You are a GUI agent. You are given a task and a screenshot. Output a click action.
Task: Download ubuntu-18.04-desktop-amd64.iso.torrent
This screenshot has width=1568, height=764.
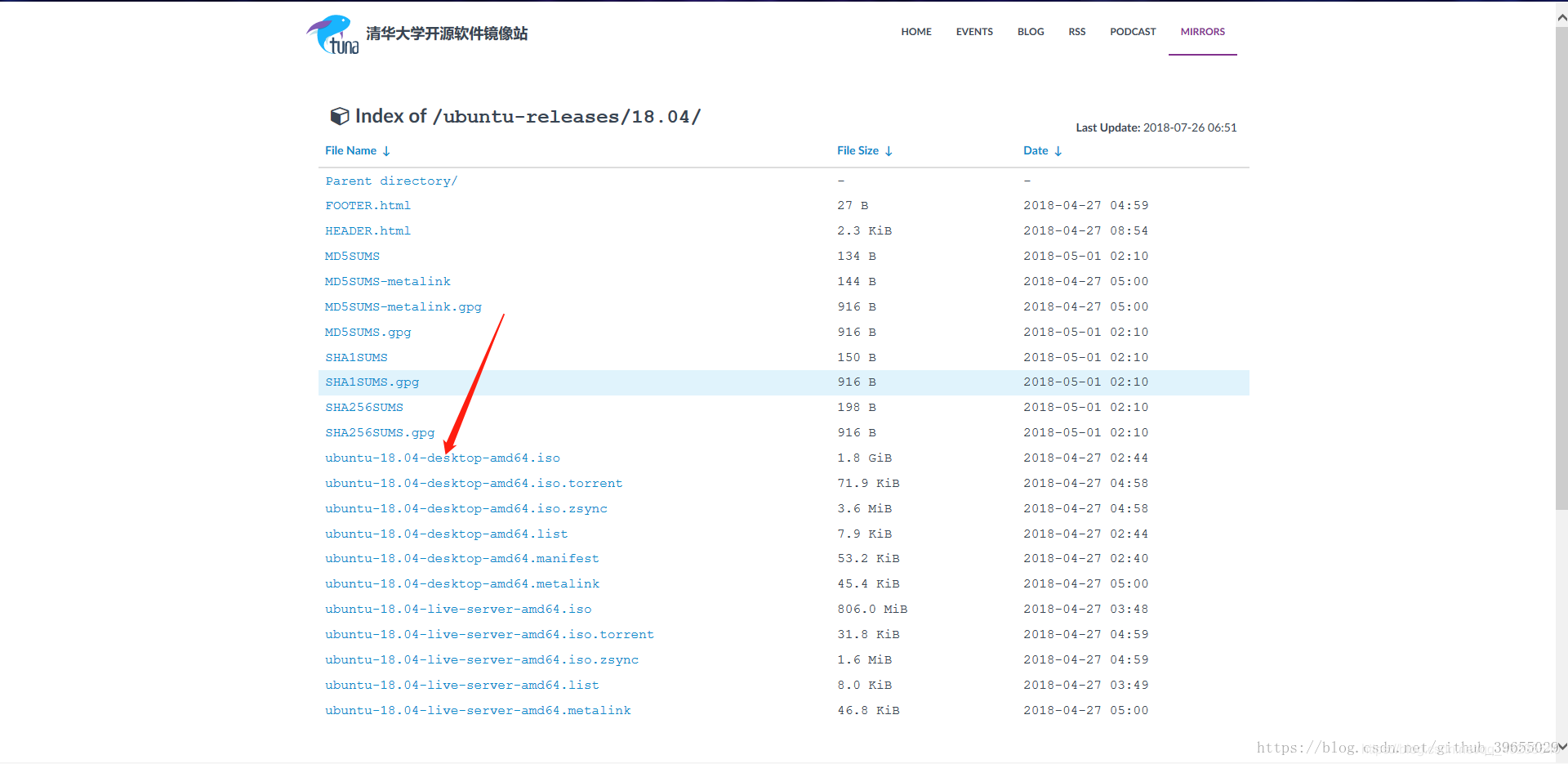(x=474, y=484)
